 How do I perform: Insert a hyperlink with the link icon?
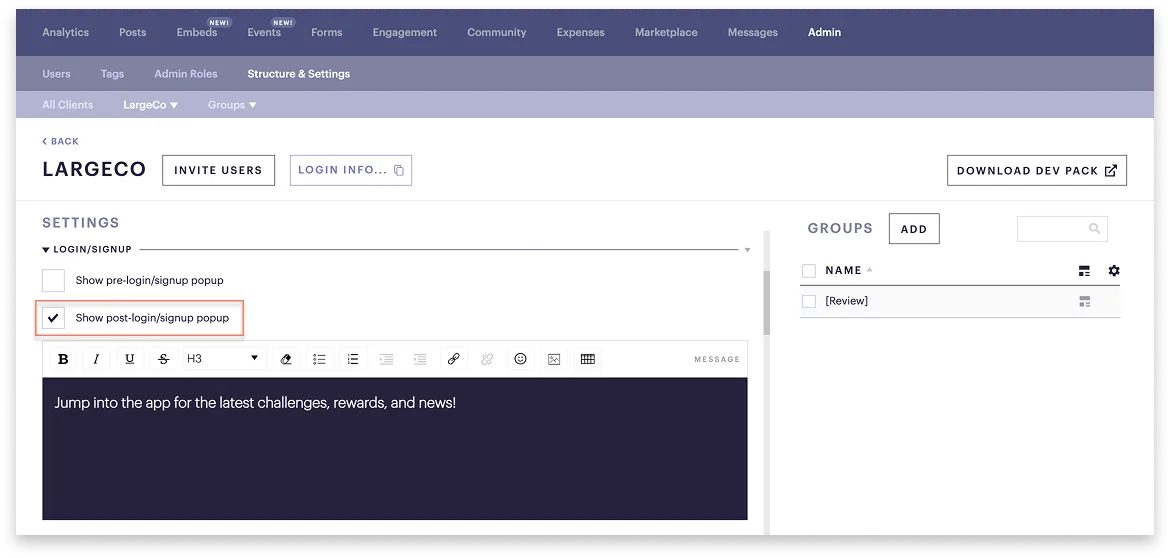click(454, 359)
